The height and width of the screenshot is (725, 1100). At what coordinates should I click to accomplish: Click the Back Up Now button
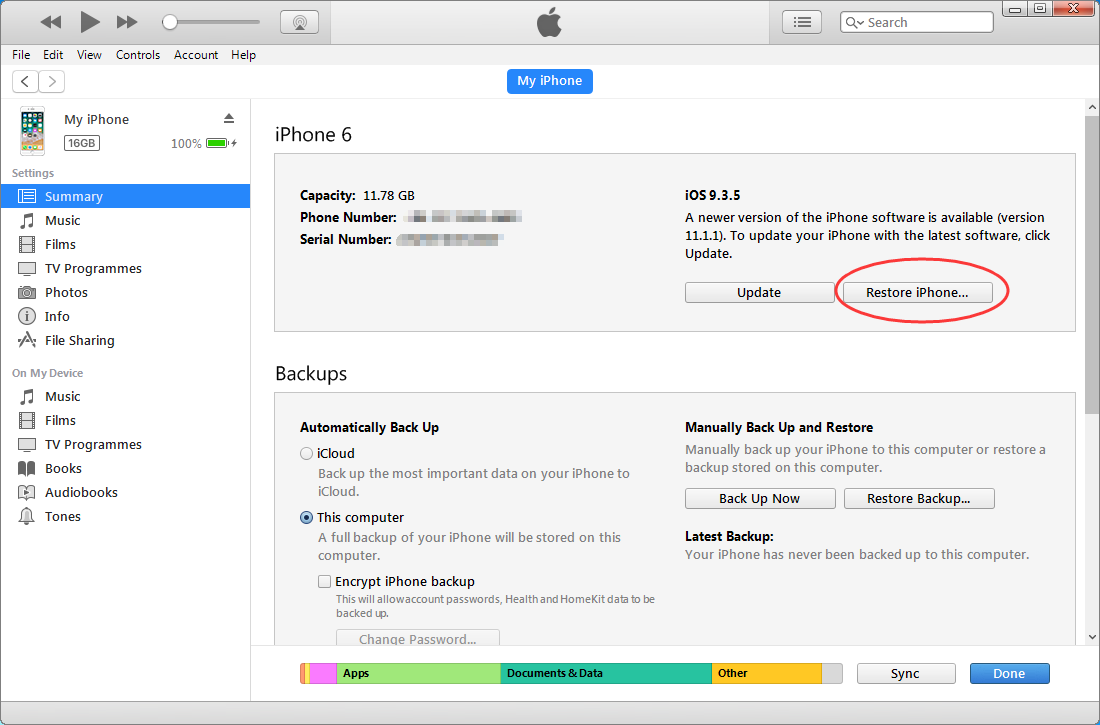tap(760, 498)
